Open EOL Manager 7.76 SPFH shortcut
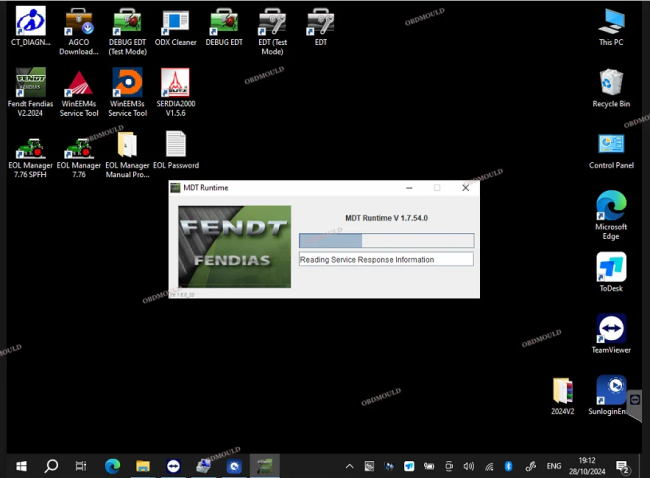 pos(29,146)
